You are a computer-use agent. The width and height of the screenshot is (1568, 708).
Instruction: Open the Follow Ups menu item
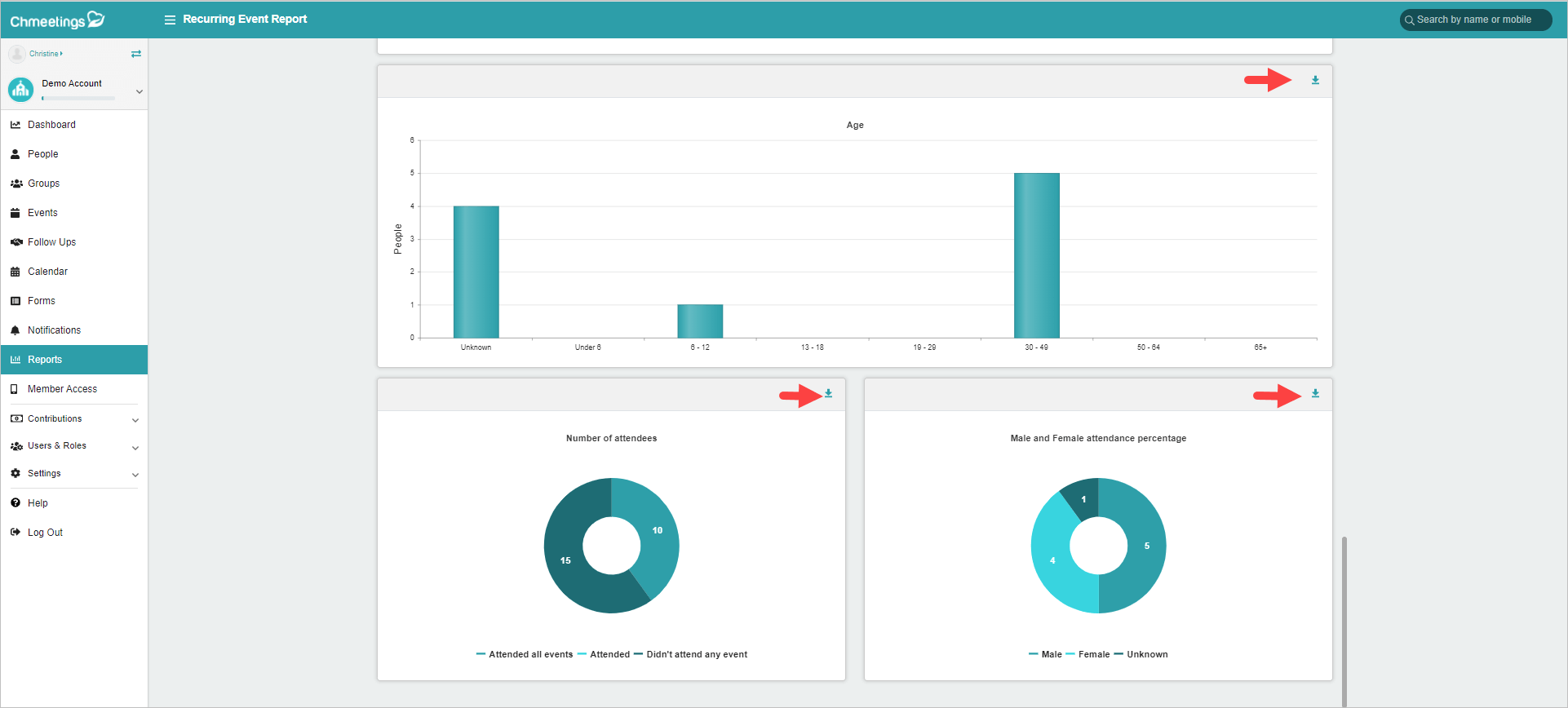74,242
